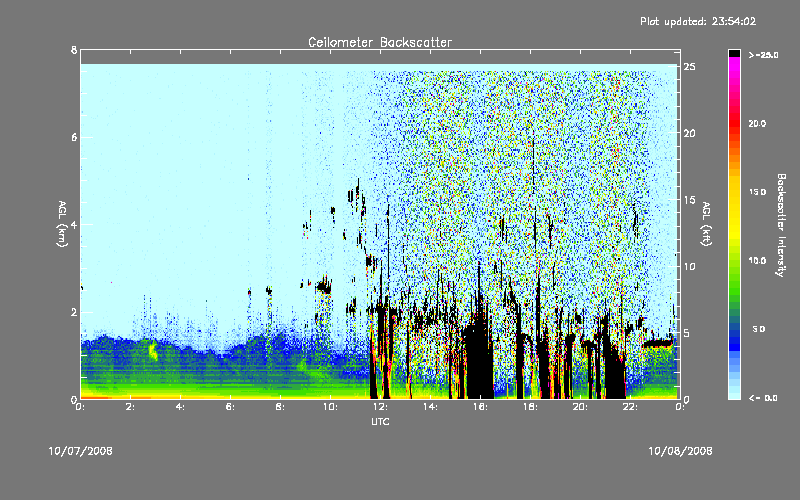Click the '10.0' colorbar tick label
This screenshot has width=800, height=500.
click(x=757, y=260)
